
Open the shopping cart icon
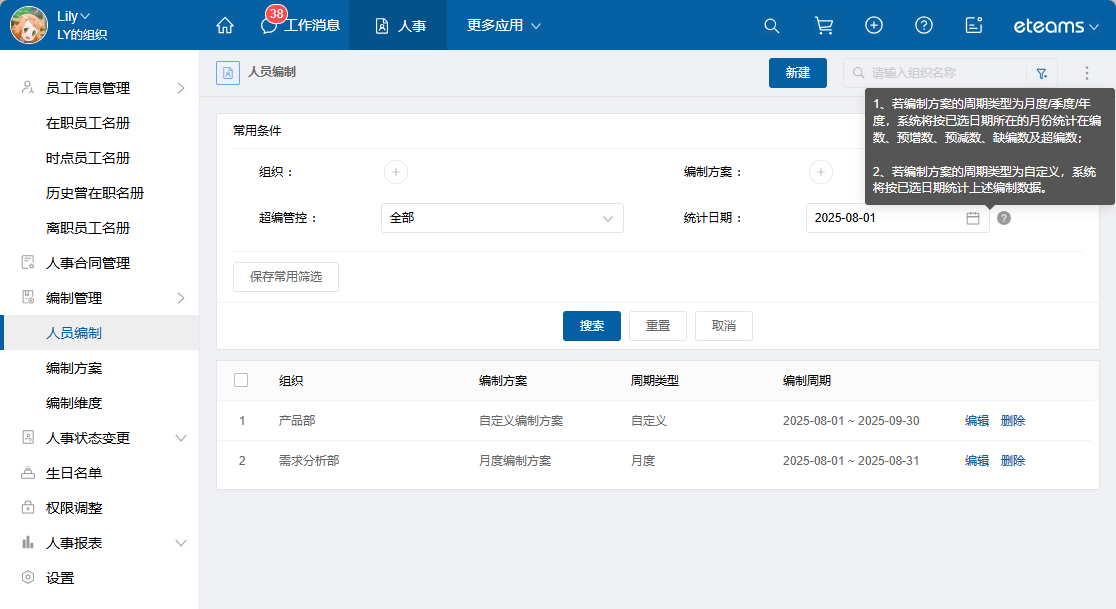point(823,26)
